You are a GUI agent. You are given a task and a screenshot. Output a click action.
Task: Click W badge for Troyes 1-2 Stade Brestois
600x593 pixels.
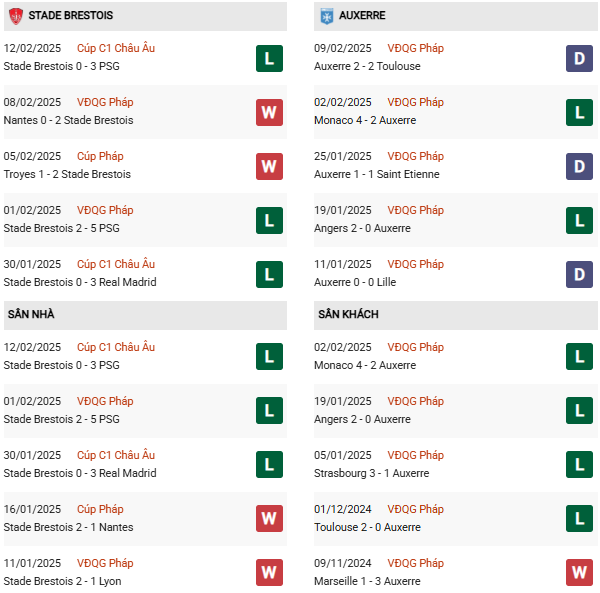pos(269,166)
